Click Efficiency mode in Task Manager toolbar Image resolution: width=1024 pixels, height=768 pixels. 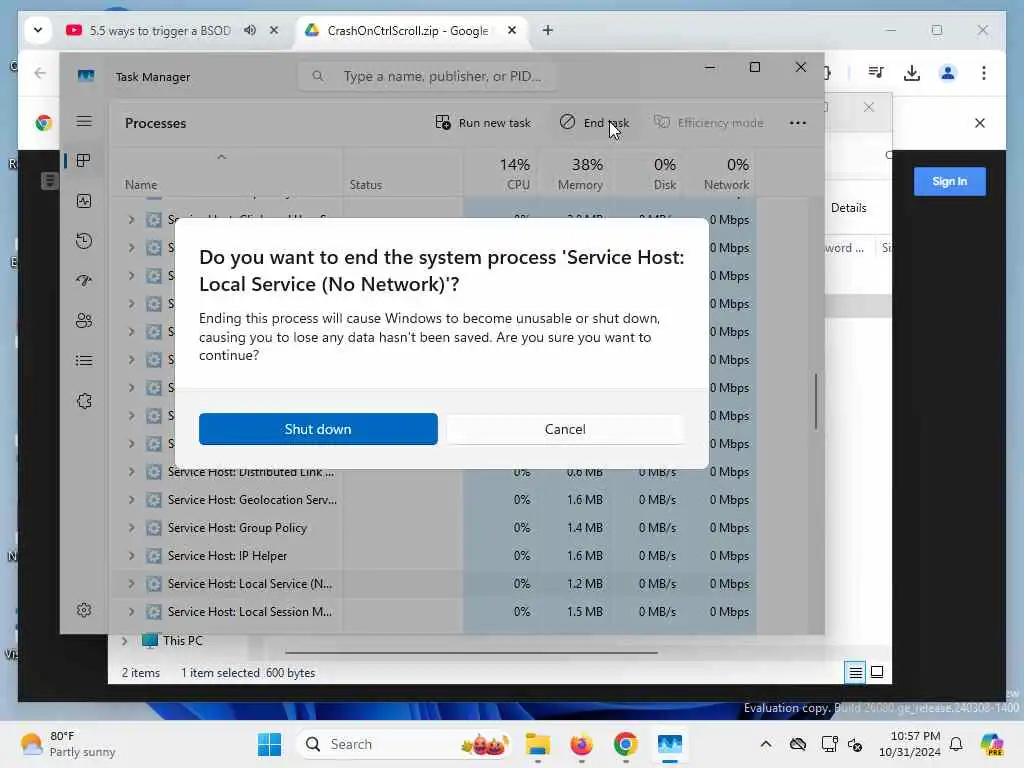pyautogui.click(x=709, y=123)
